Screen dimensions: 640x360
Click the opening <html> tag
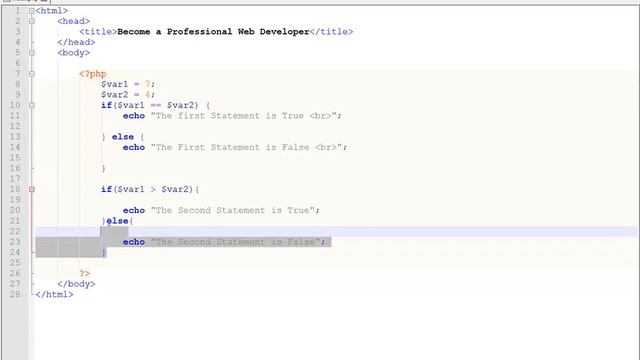[52, 11]
